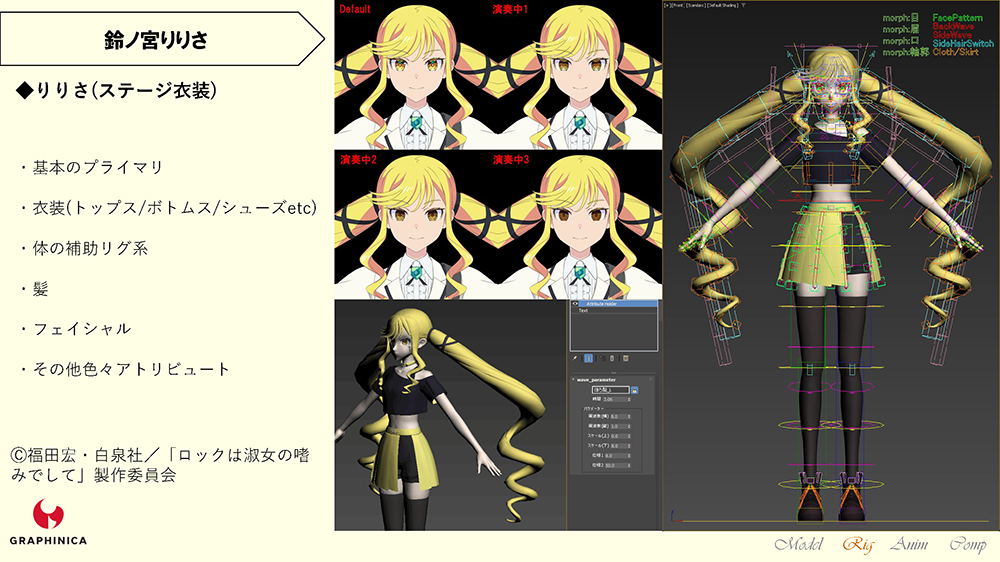Click the make unique modifier icon
This screenshot has width=1000, height=562.
601,357
